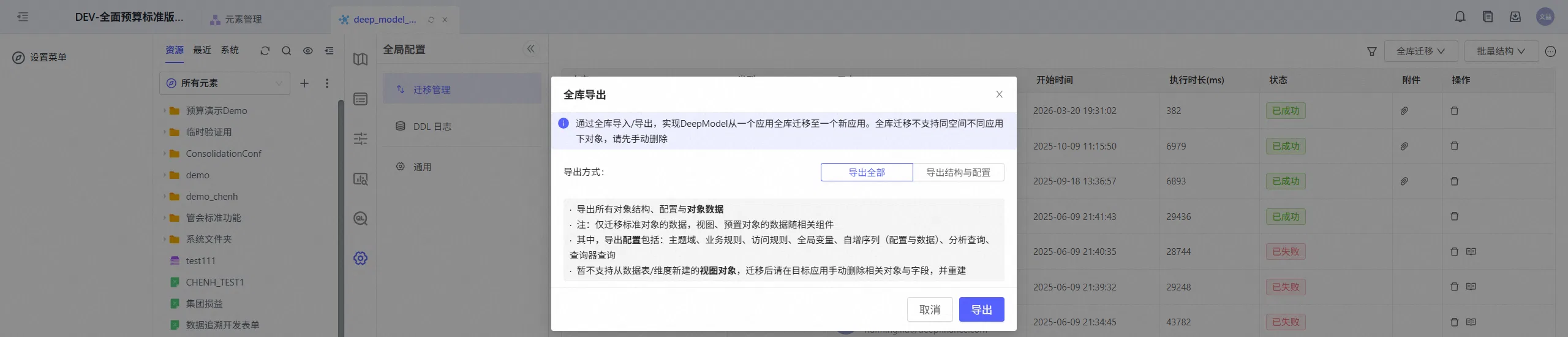
Task: Reload the deep_model tab
Action: (x=431, y=20)
